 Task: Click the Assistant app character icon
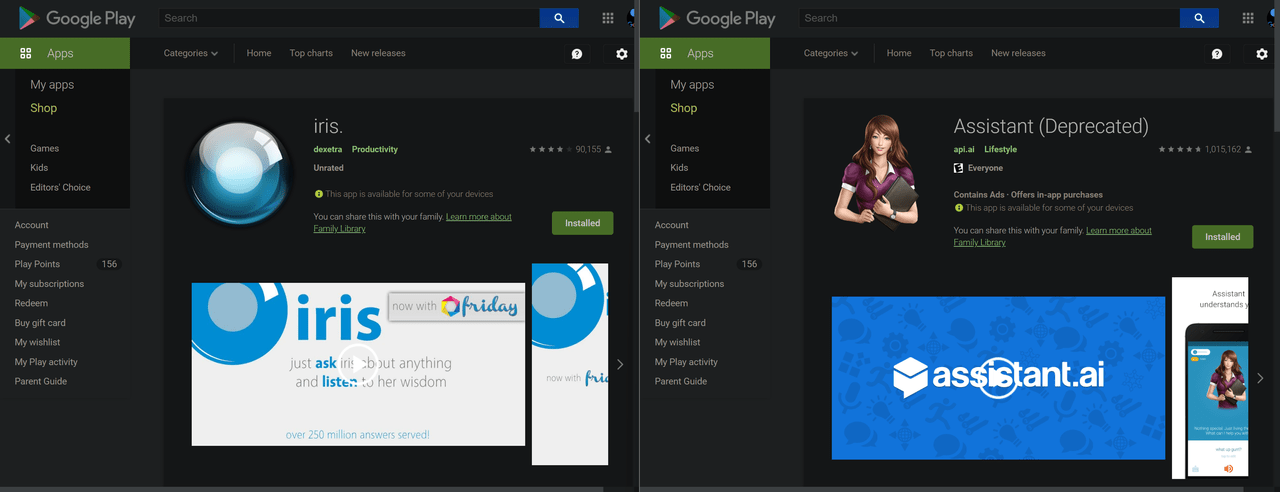(x=877, y=170)
